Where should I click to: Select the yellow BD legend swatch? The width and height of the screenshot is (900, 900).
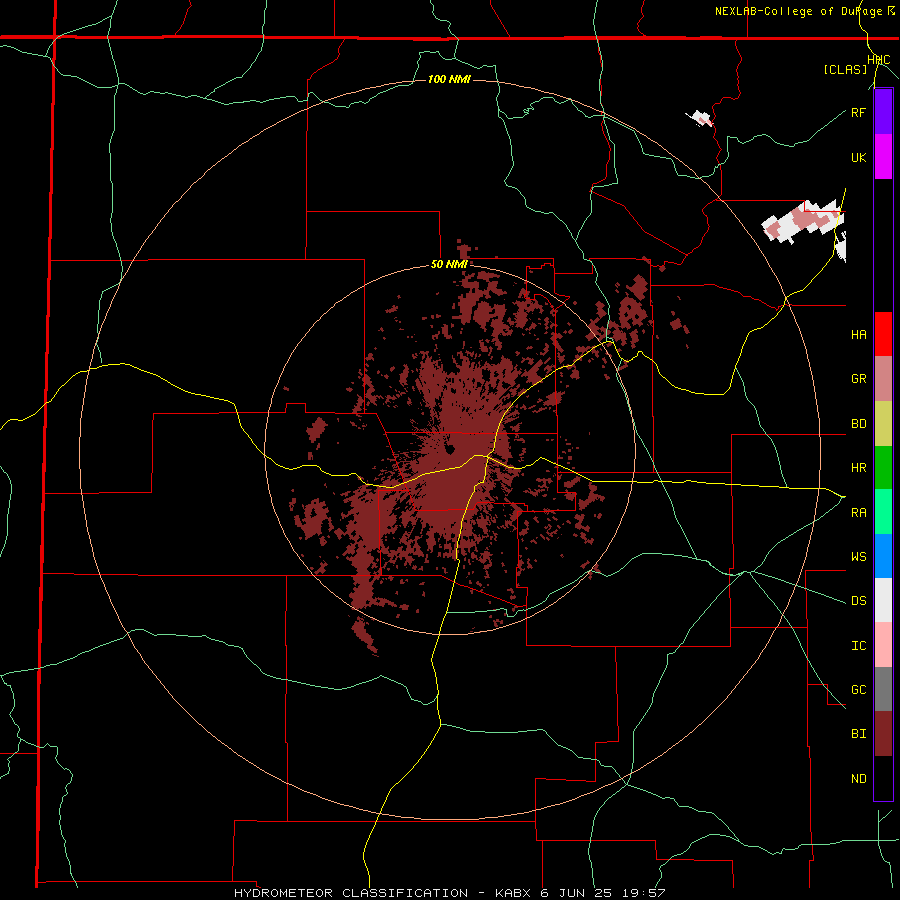pos(883,423)
